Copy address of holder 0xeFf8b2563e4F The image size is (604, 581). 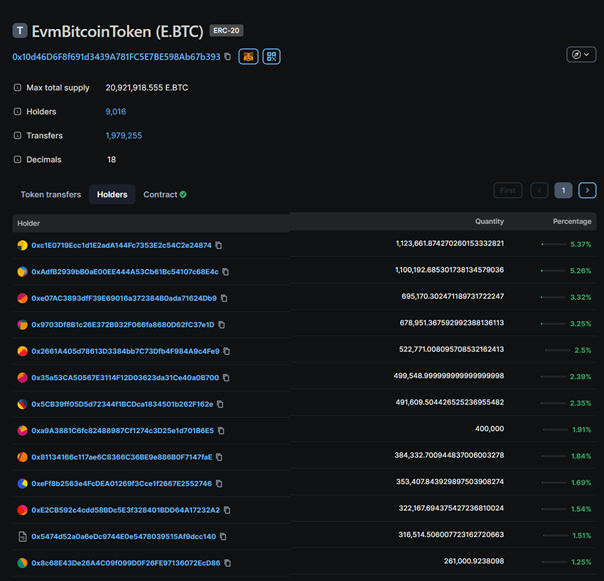[219, 484]
